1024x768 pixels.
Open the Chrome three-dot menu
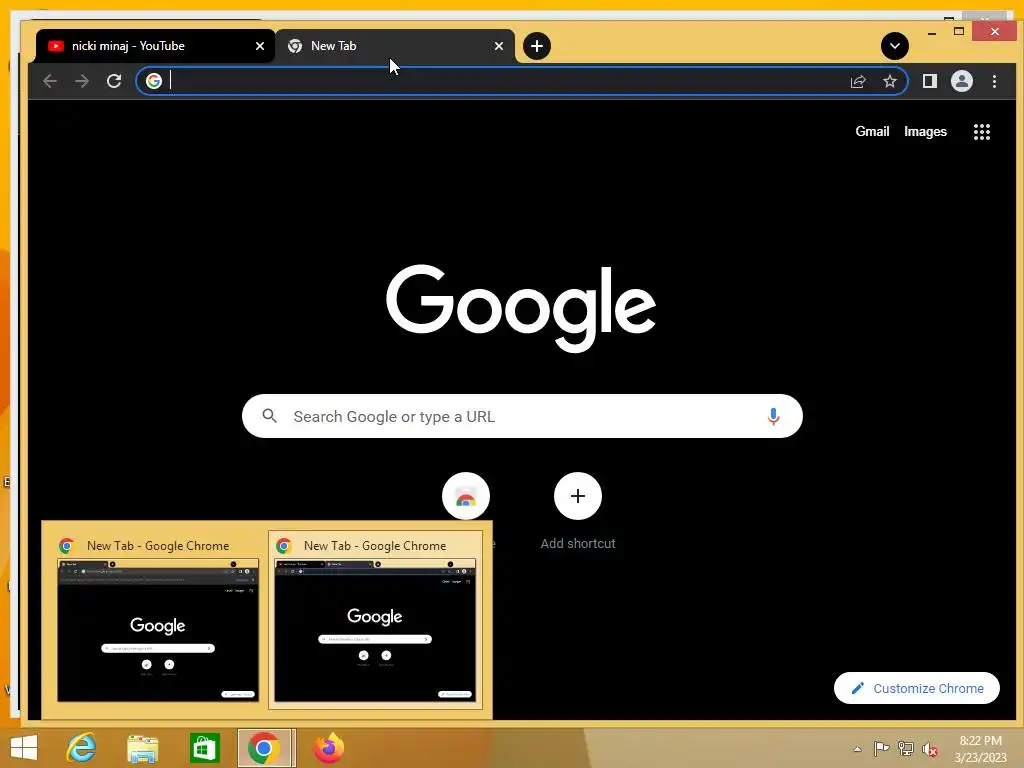point(995,81)
